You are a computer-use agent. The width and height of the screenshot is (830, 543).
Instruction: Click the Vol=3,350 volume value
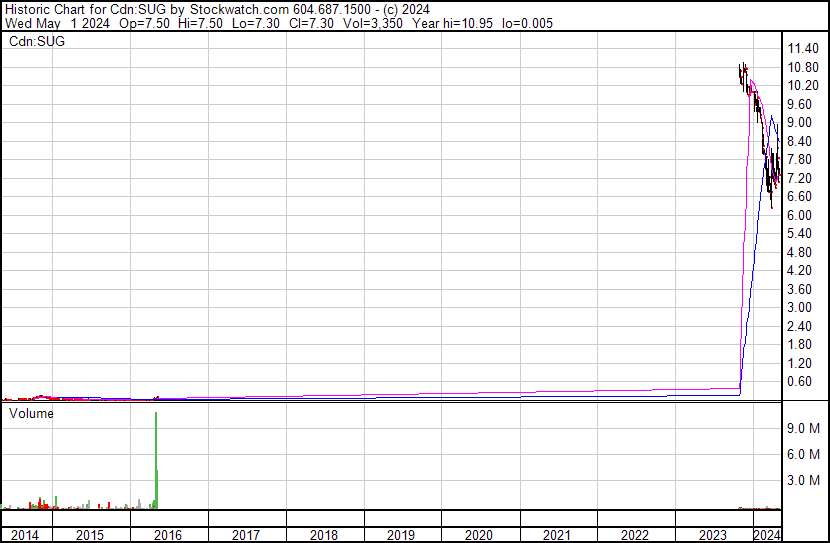[373, 23]
